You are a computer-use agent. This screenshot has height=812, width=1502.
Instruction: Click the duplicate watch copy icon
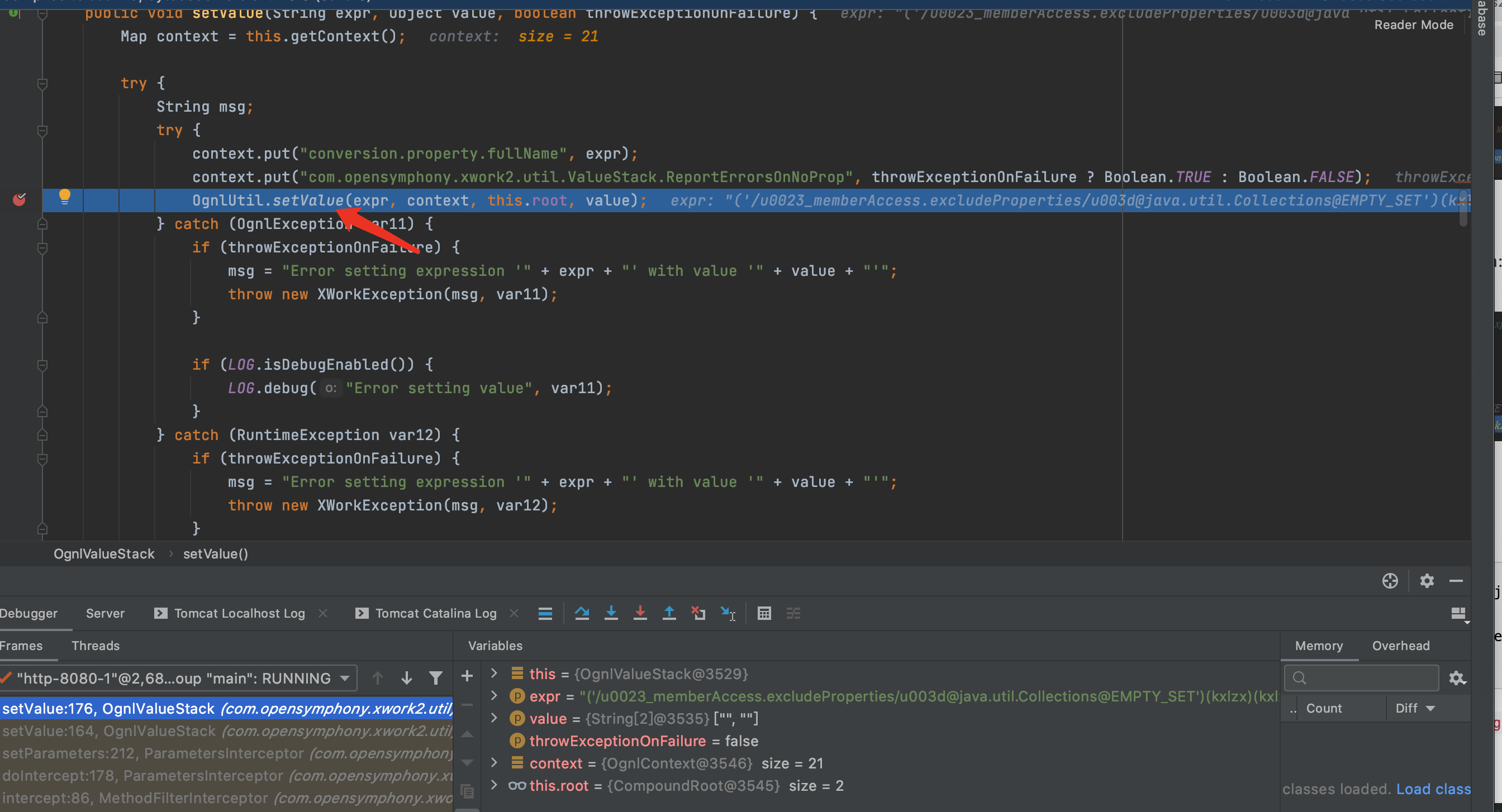(x=467, y=791)
